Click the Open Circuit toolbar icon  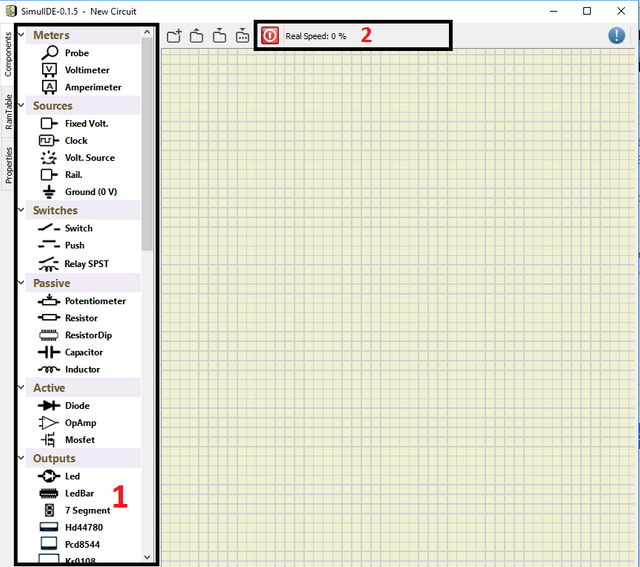[x=196, y=36]
